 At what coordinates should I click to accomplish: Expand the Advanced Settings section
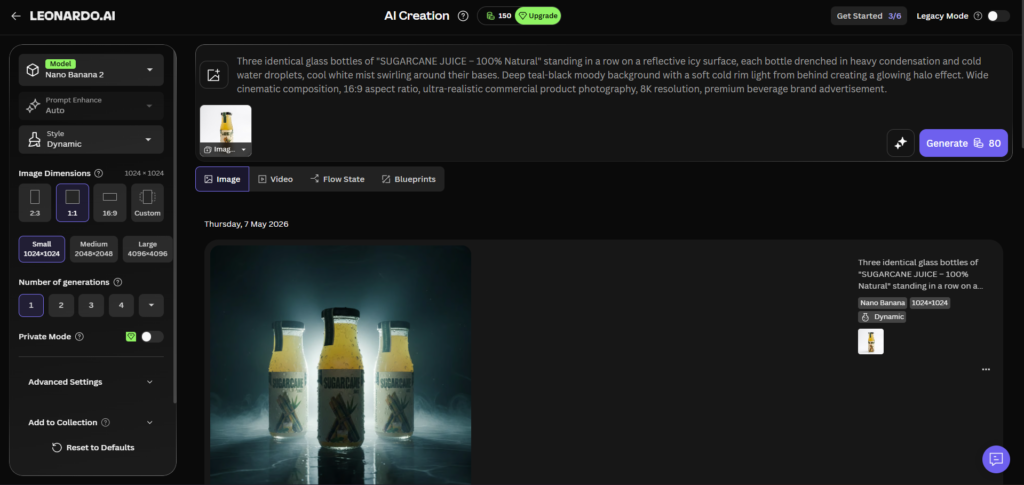click(x=91, y=382)
